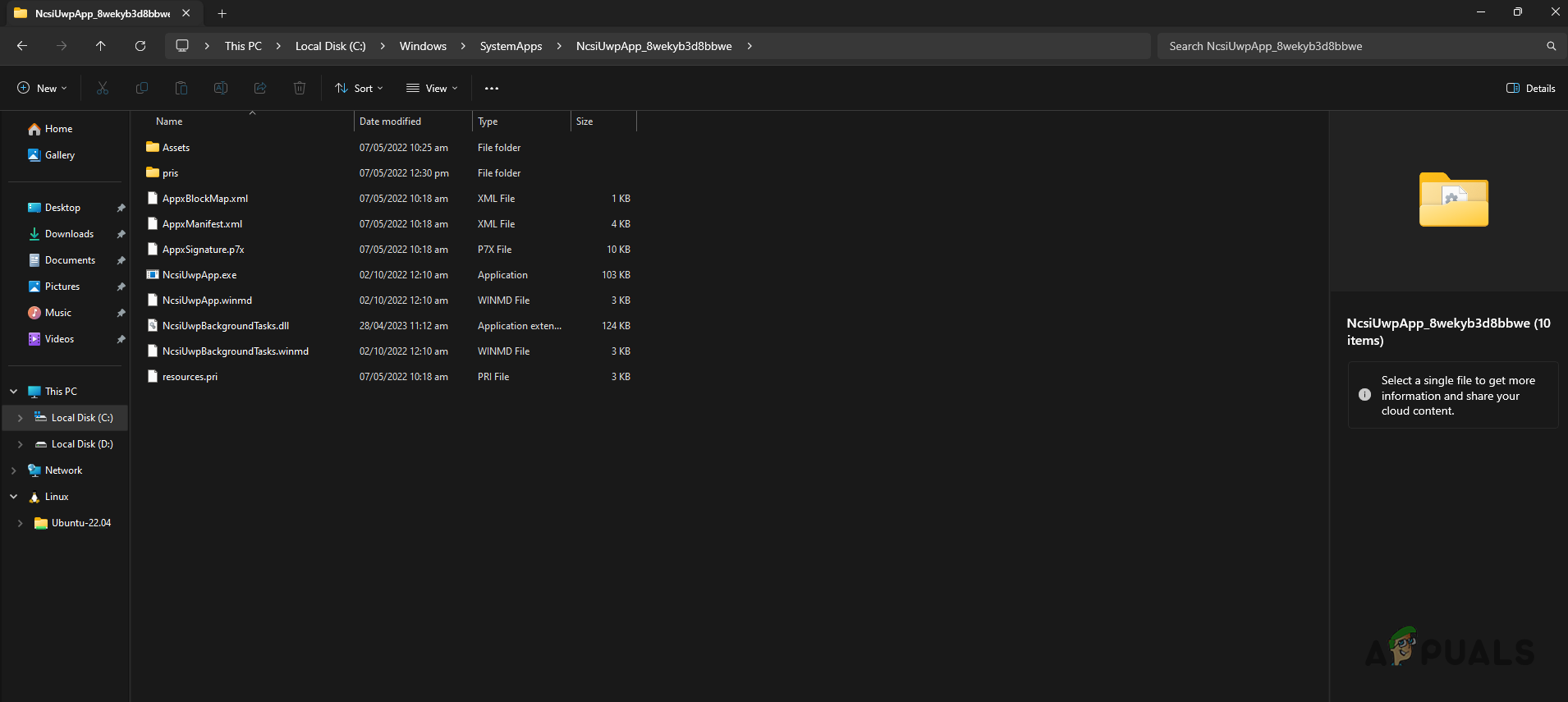The width and height of the screenshot is (1568, 702).
Task: Unpin Desktop using its pin icon
Action: point(121,208)
